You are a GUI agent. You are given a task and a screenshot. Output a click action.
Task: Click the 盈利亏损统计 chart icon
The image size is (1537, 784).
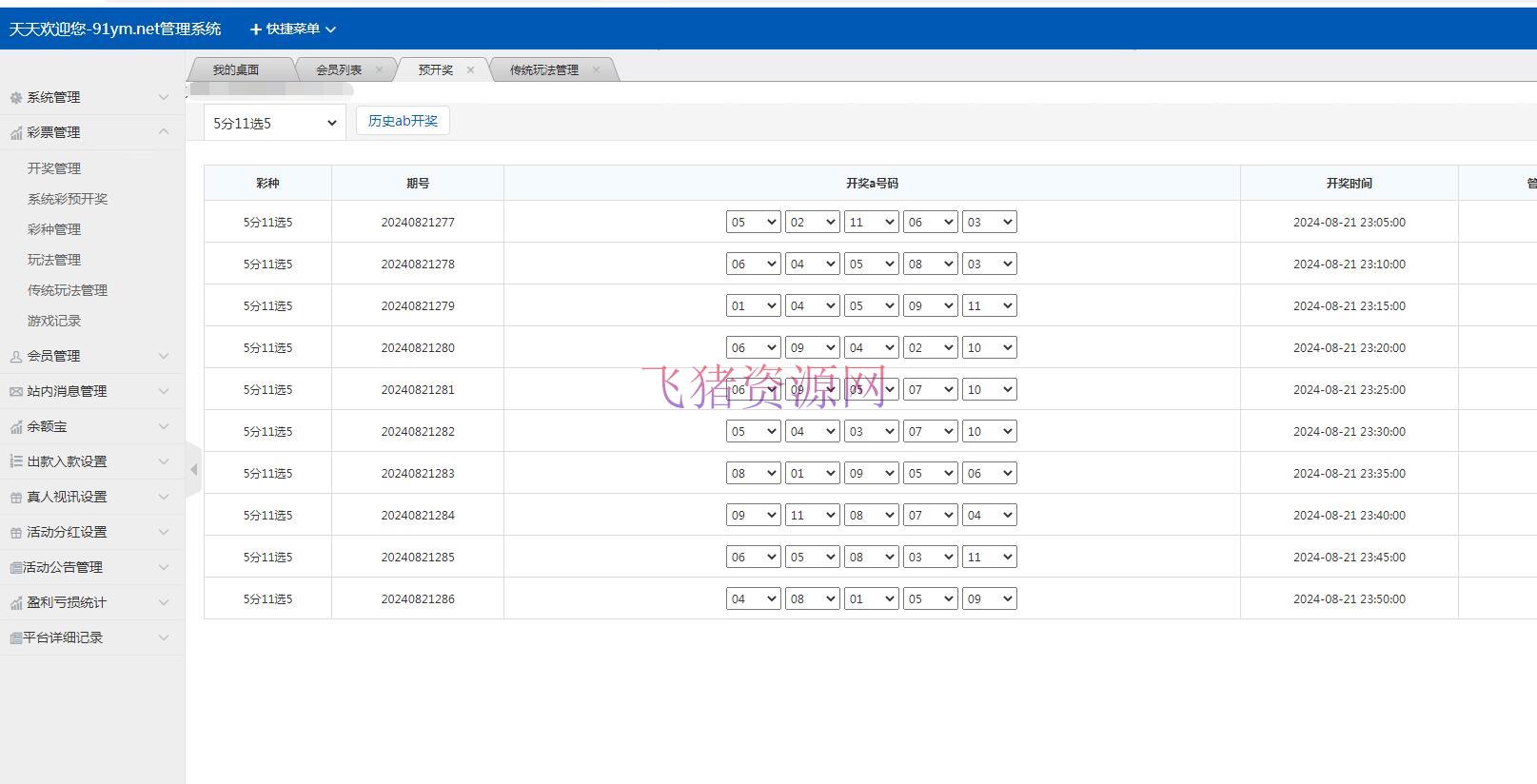16,603
